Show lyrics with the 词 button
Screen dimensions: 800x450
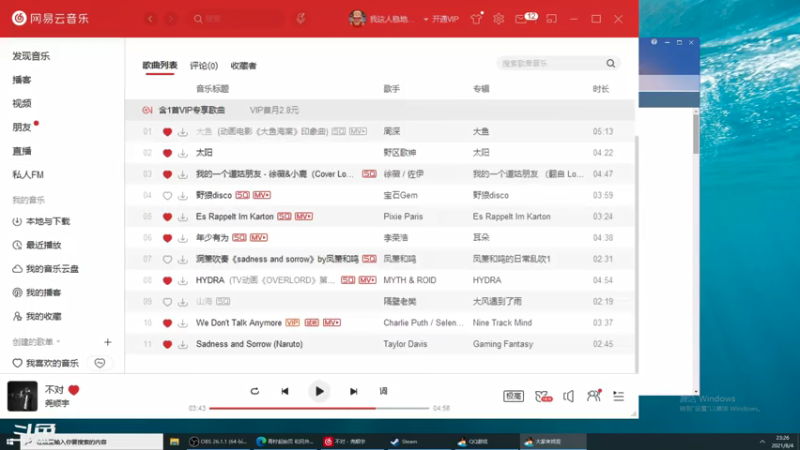click(384, 391)
